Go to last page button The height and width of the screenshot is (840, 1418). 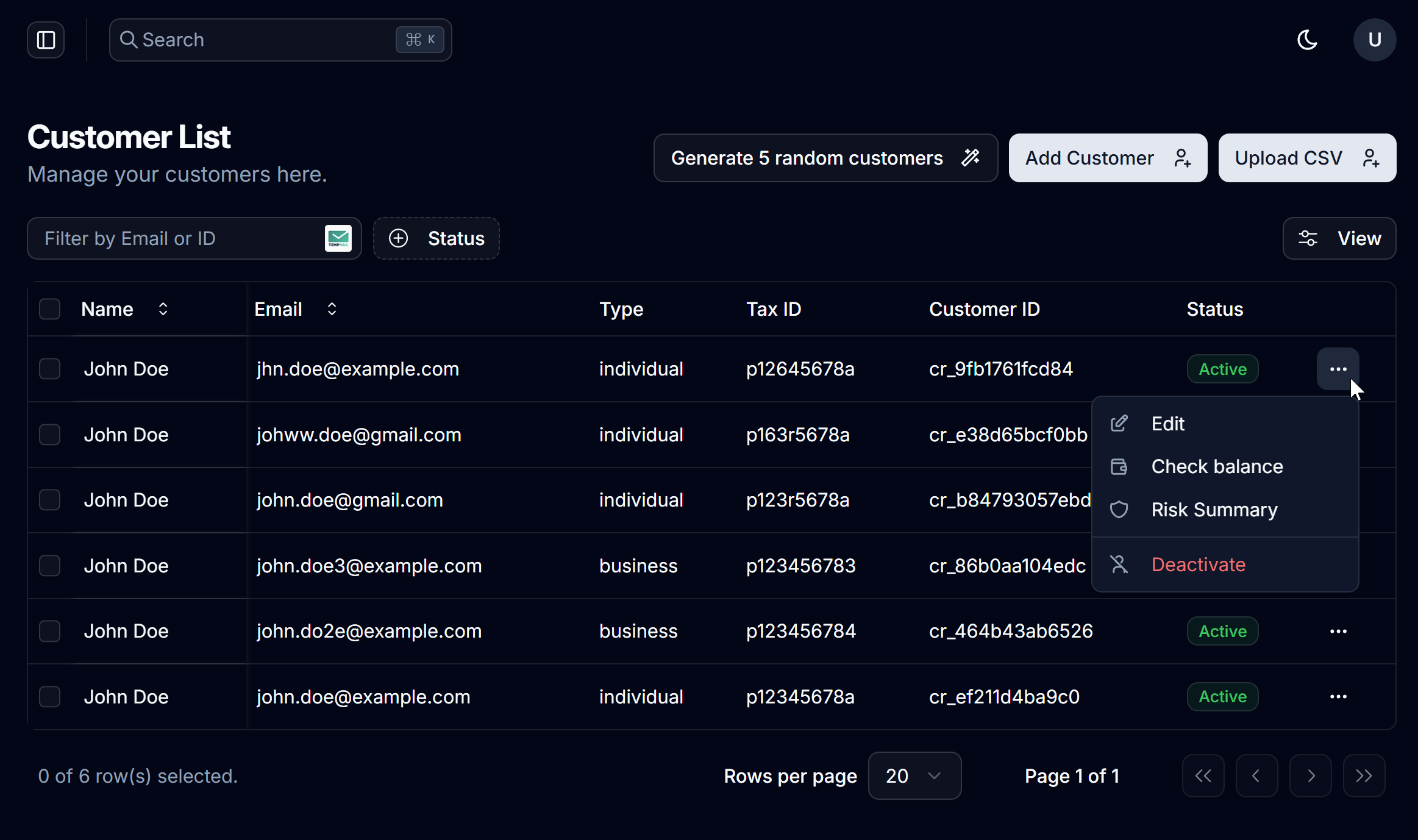(x=1364, y=776)
